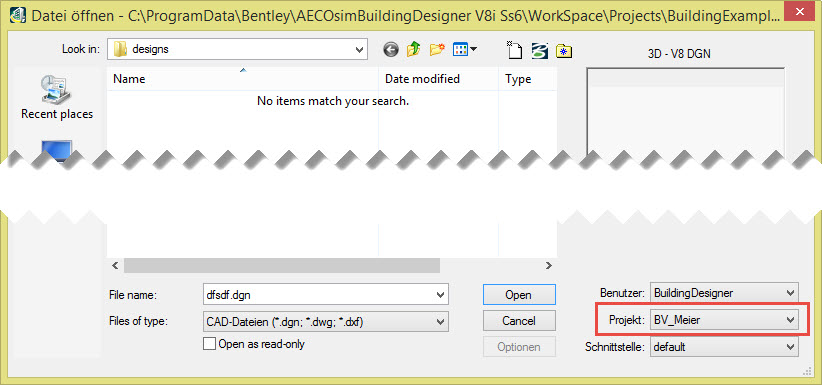Sort by Date modified column header
The width and height of the screenshot is (822, 385).
pos(439,79)
